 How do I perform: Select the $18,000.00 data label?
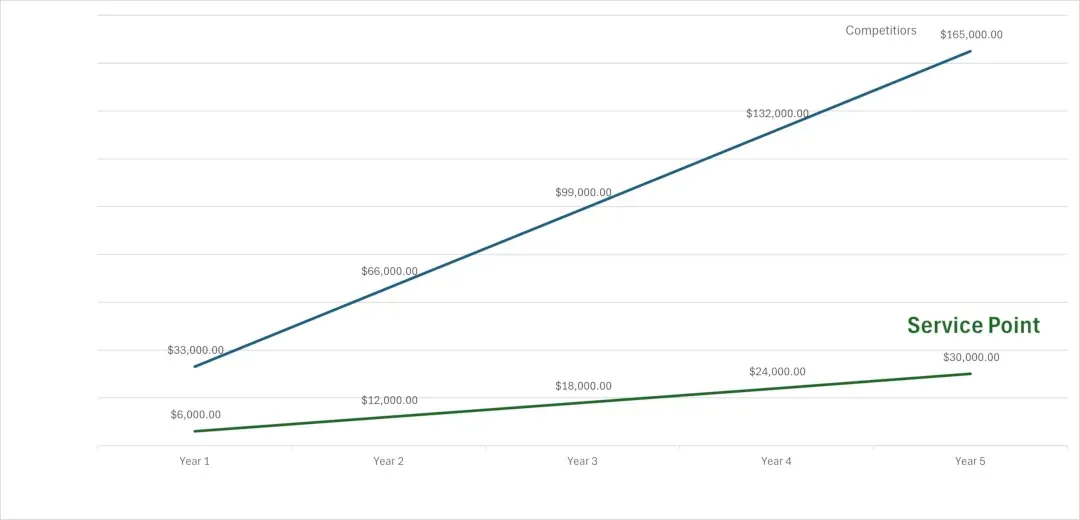click(x=583, y=386)
